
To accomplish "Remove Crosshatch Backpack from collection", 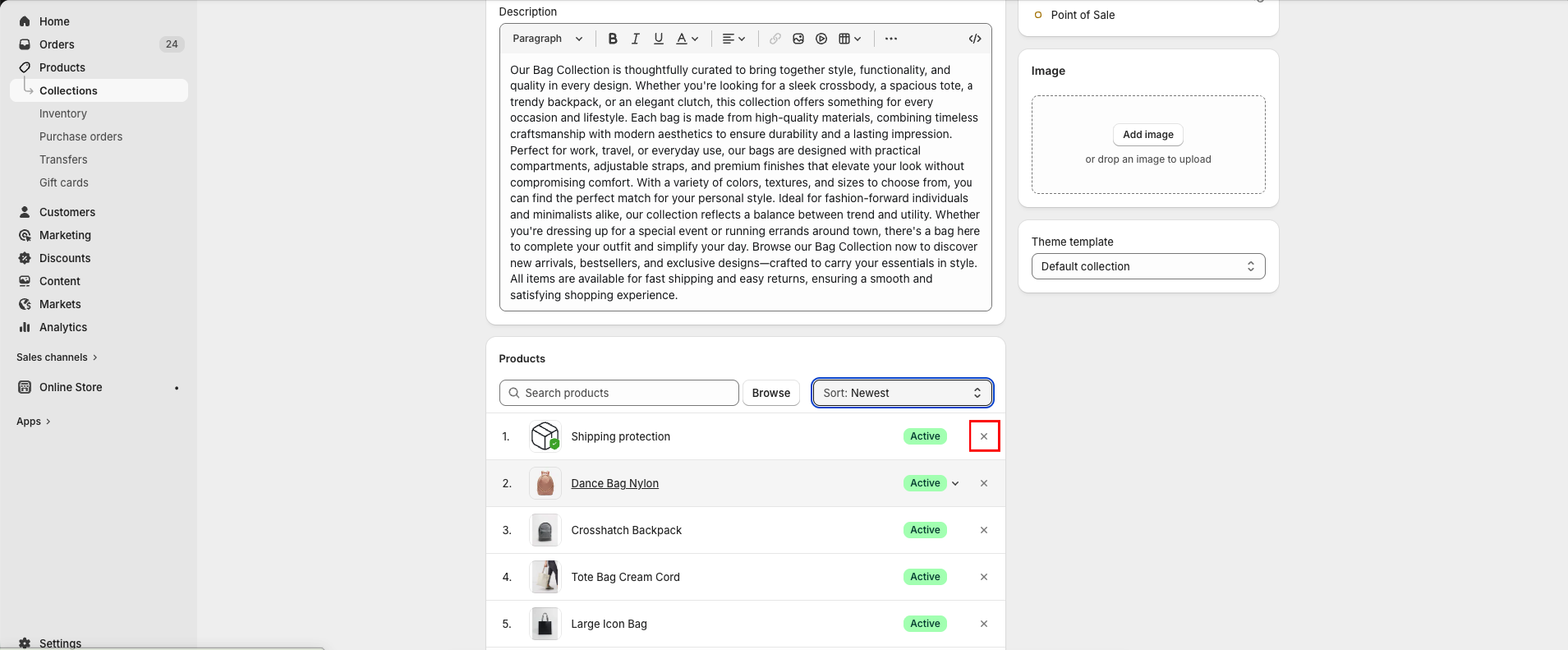I will click(x=984, y=530).
